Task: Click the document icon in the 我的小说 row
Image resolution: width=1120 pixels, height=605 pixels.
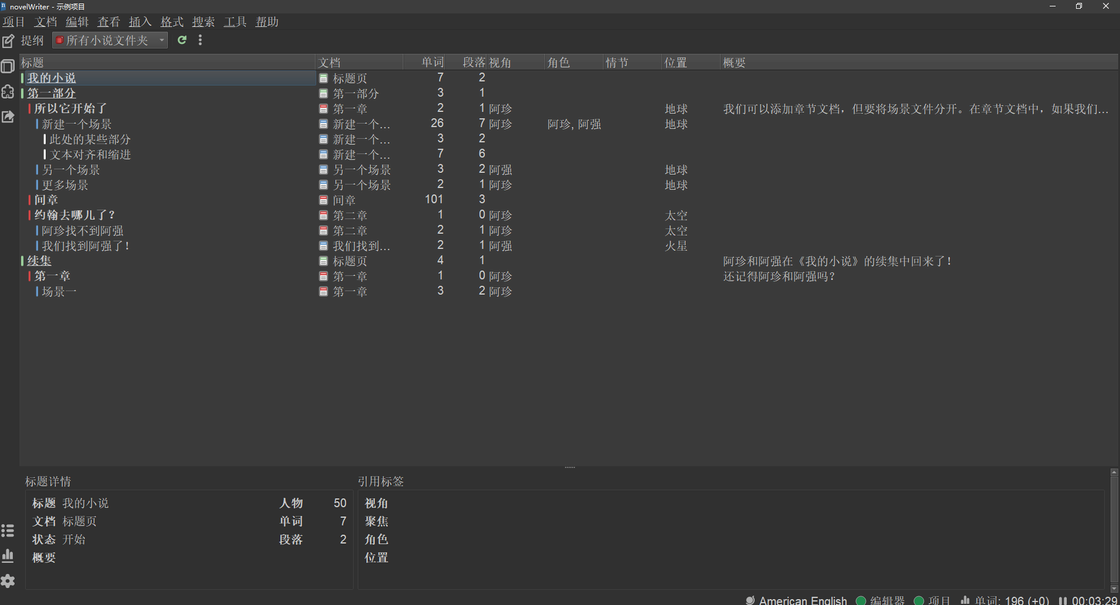Action: click(x=324, y=78)
